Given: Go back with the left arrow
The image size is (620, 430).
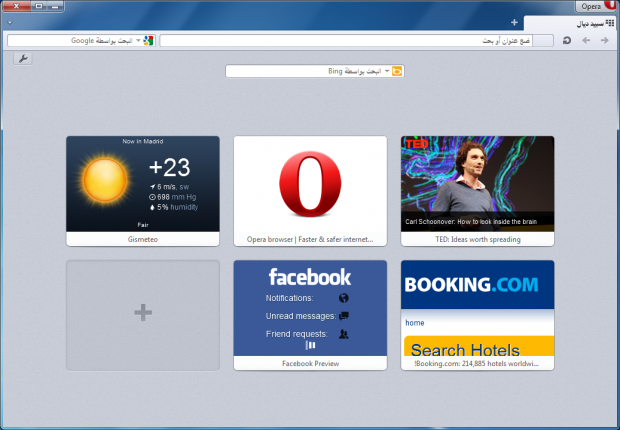Looking at the screenshot, I should [586, 40].
